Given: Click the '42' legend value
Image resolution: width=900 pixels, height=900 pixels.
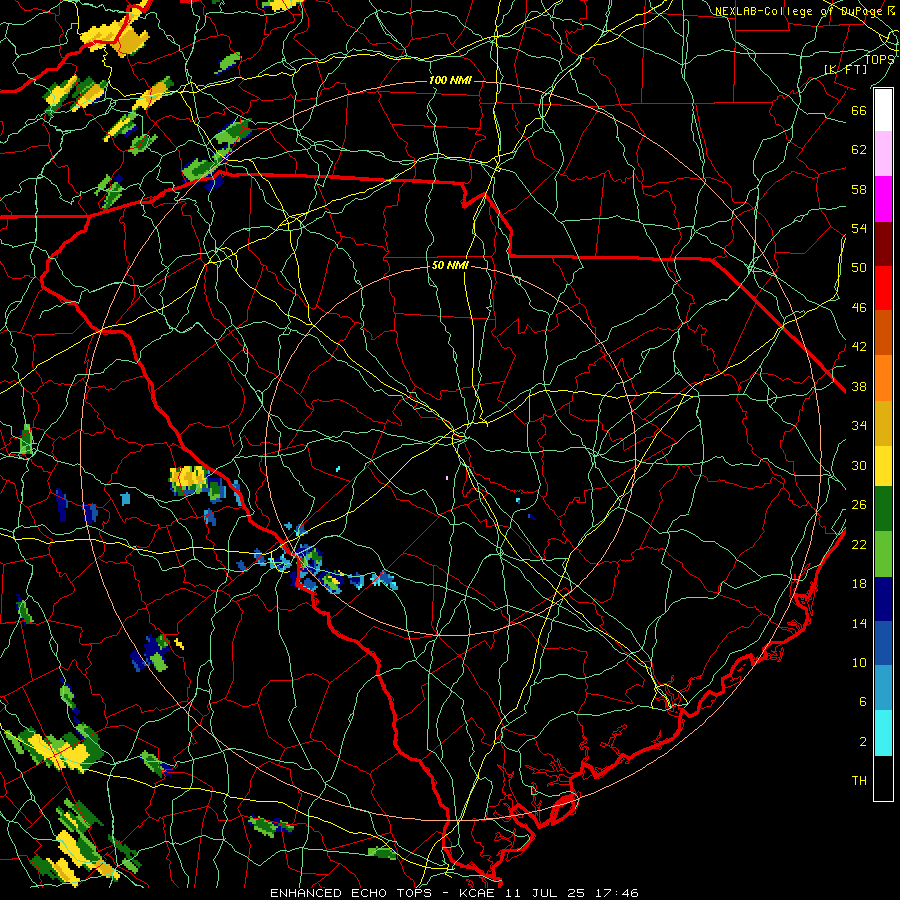Looking at the screenshot, I should click(859, 347).
